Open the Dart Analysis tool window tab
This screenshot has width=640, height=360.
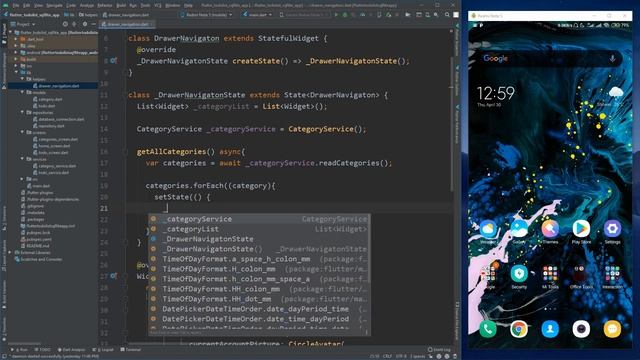pyautogui.click(x=71, y=349)
